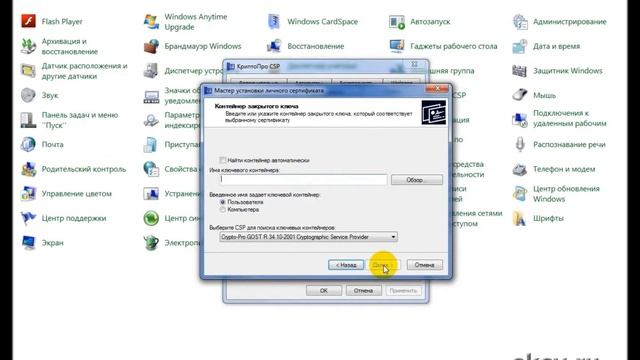Open the Flash Player control panel icon
Image resolution: width=640 pixels, height=360 pixels.
coord(29,21)
